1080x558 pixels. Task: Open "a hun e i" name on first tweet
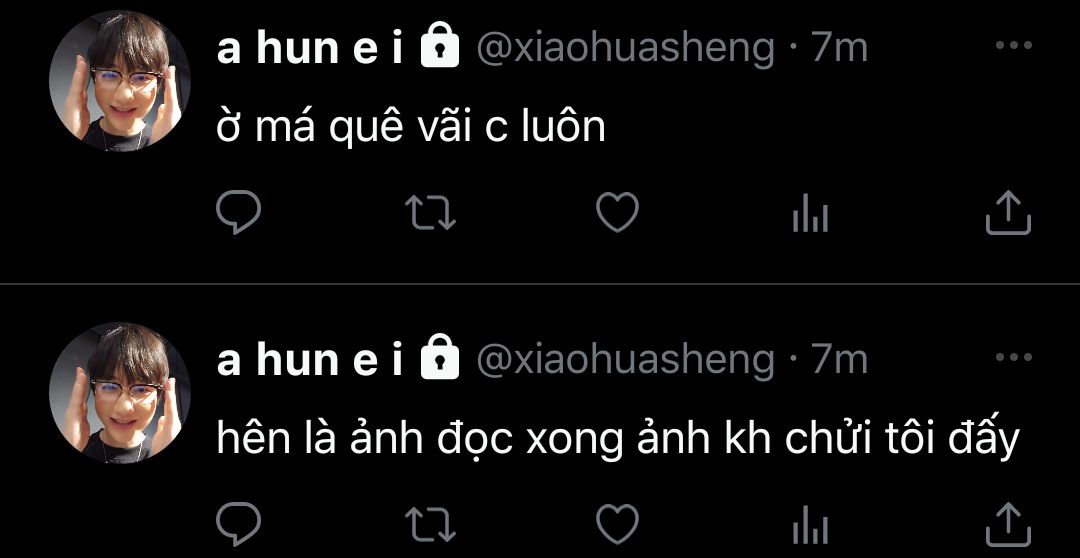[310, 48]
